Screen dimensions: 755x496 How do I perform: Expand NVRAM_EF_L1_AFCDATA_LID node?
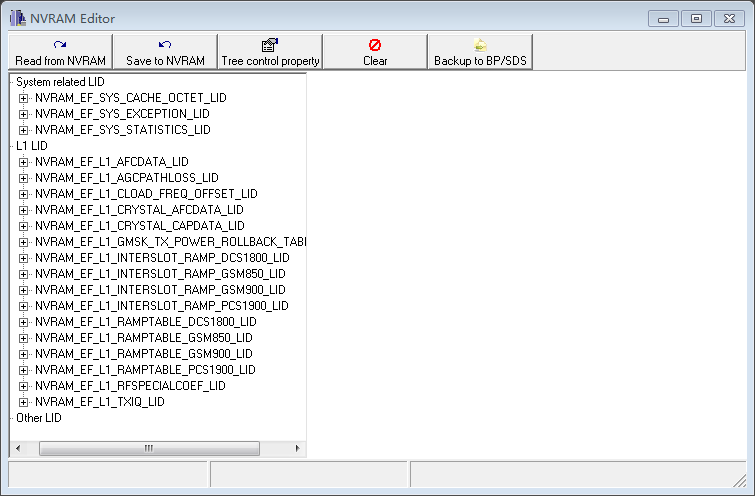click(x=23, y=162)
